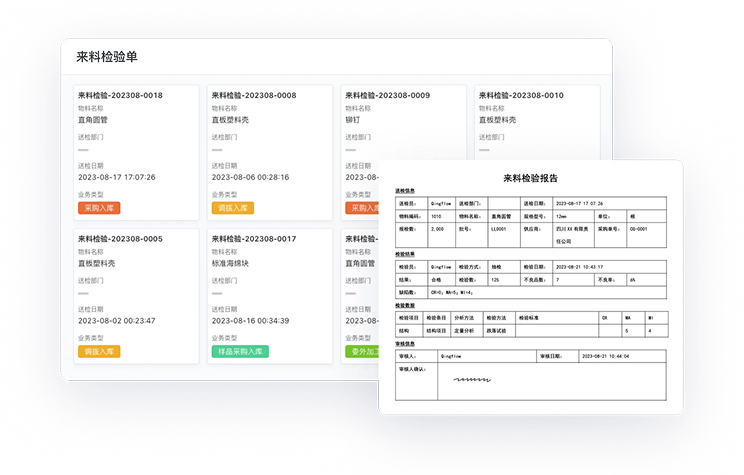Click report cell 2023-08-17 17:07:26

pos(579,204)
